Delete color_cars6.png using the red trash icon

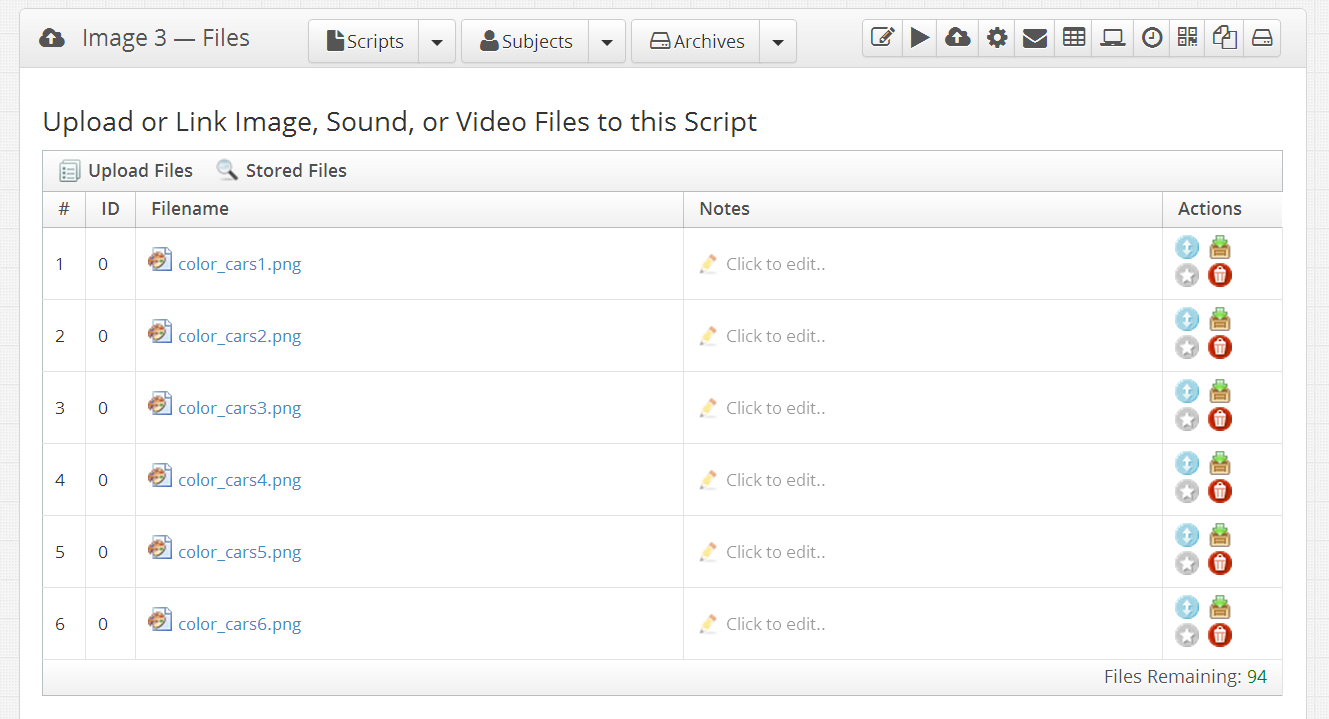click(1219, 635)
